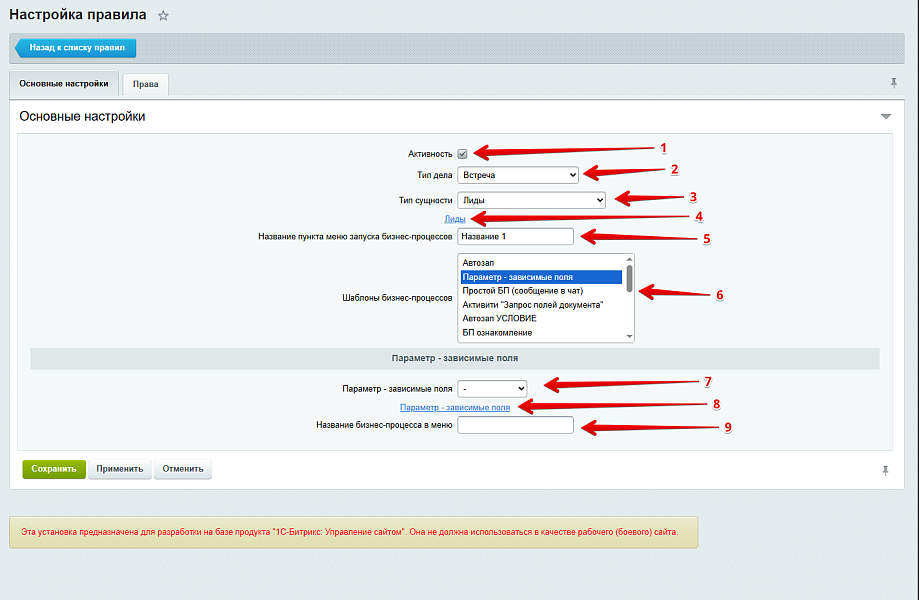Image resolution: width=919 pixels, height=600 pixels.
Task: Collapse the Основные настройки section triangle
Action: pos(885,117)
